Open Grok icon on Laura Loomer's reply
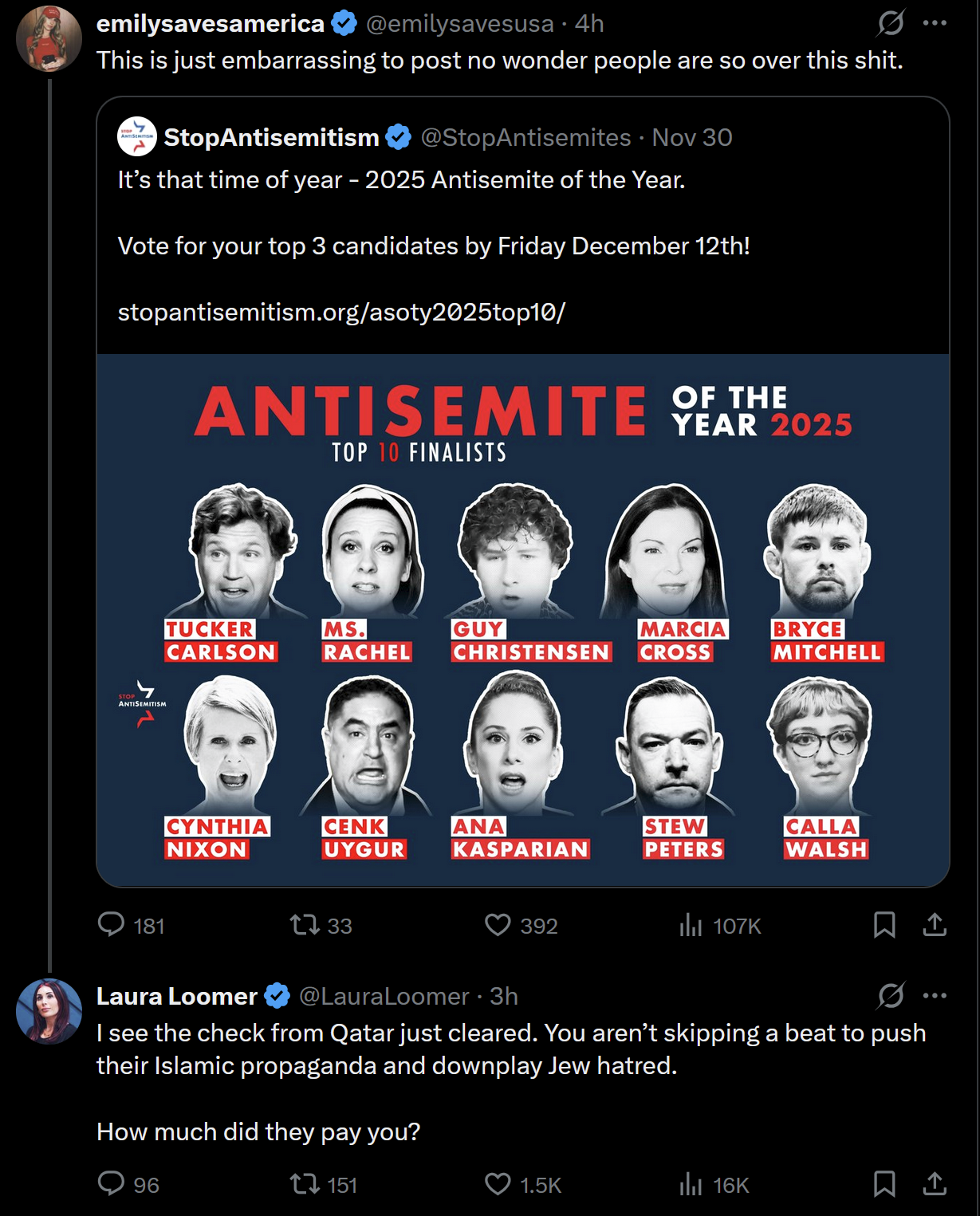Viewport: 980px width, 1216px height. tap(891, 995)
